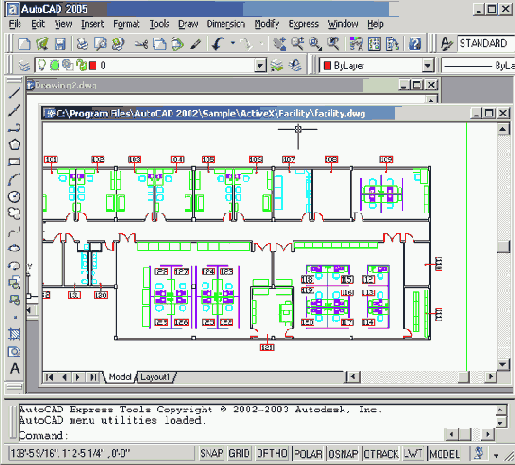Select the Model tab
Image resolution: width=515 pixels, height=465 pixels.
click(120, 377)
